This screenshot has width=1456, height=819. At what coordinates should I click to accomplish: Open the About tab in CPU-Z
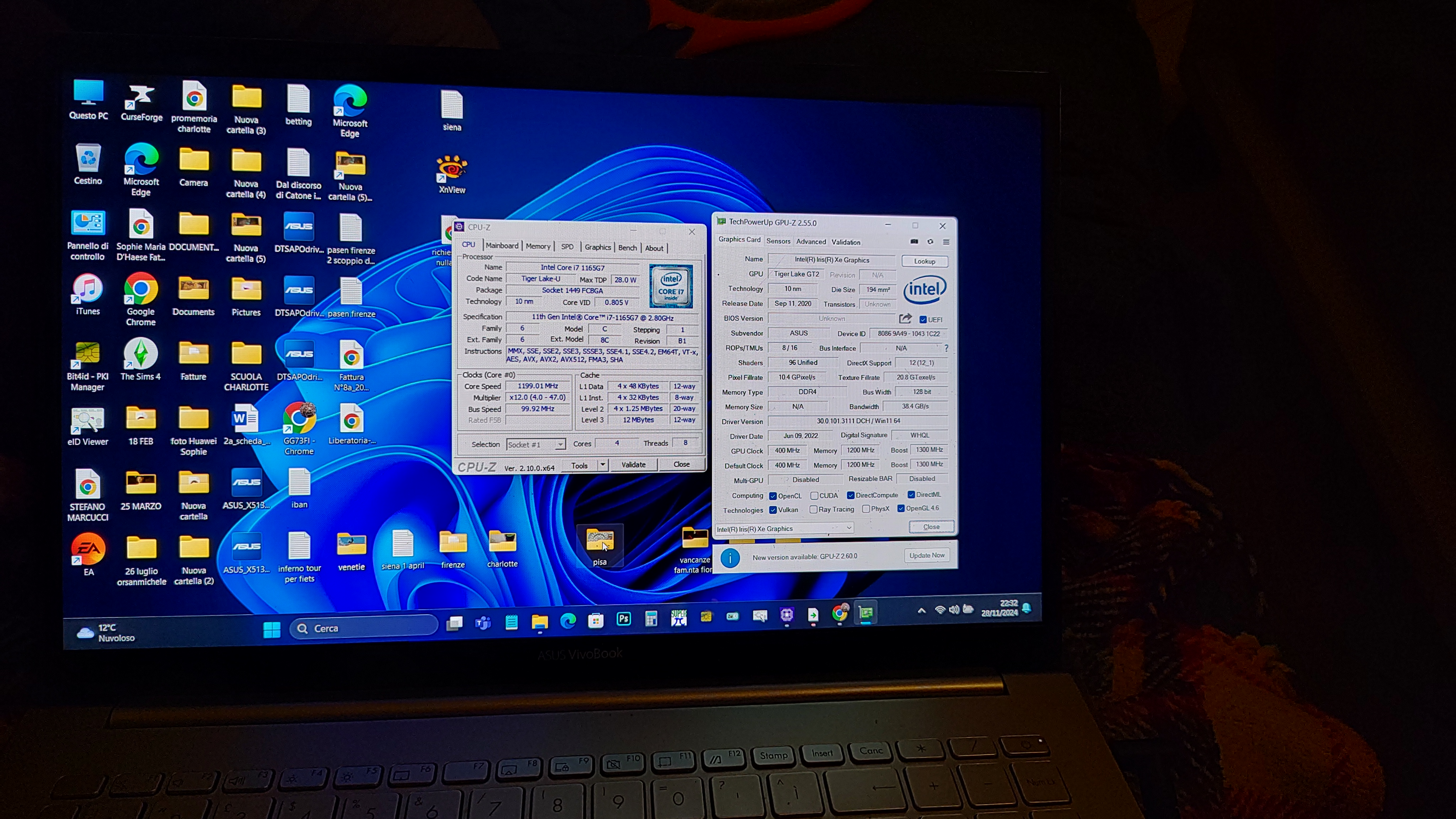click(654, 248)
